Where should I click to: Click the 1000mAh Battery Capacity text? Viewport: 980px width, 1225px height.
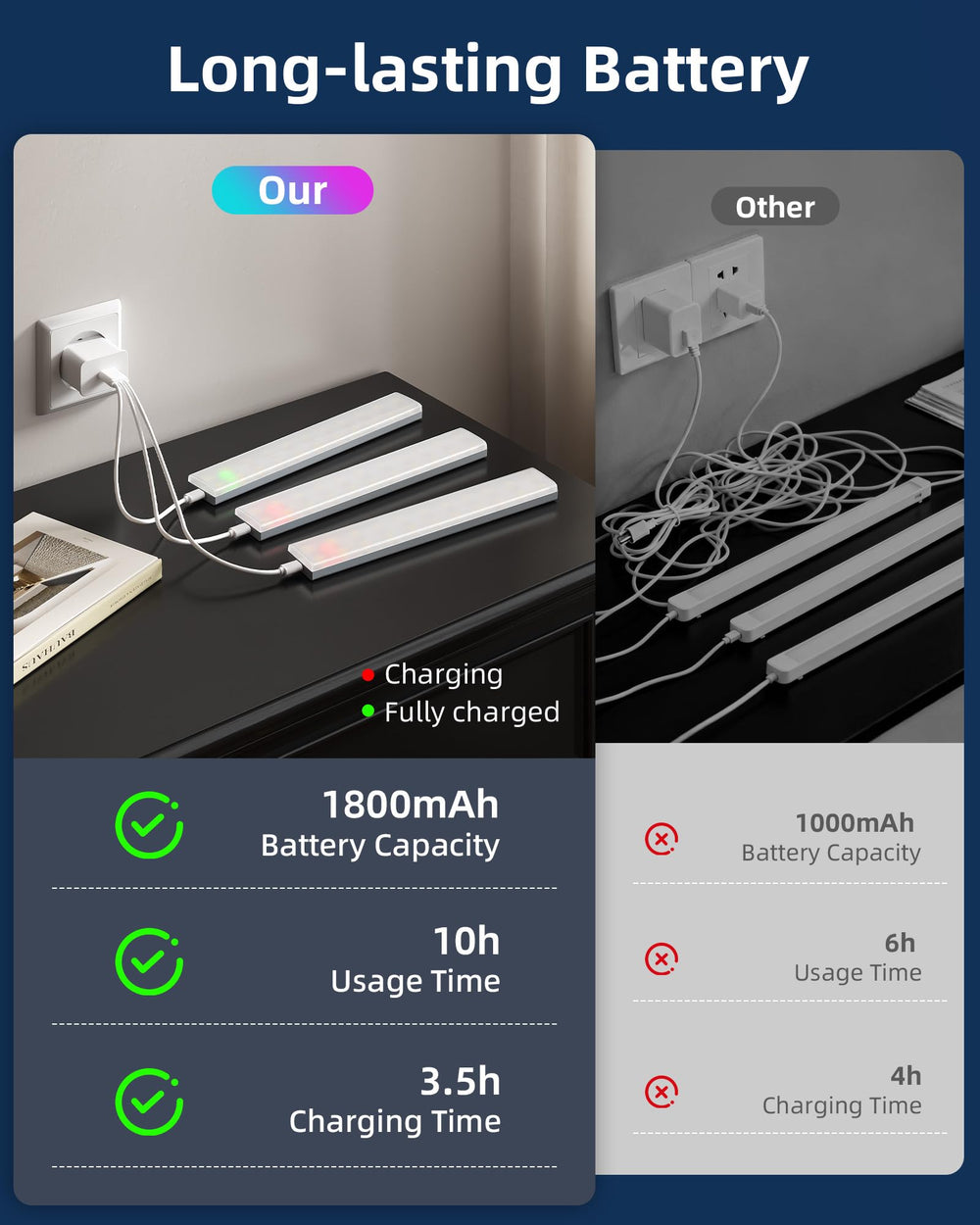[831, 837]
